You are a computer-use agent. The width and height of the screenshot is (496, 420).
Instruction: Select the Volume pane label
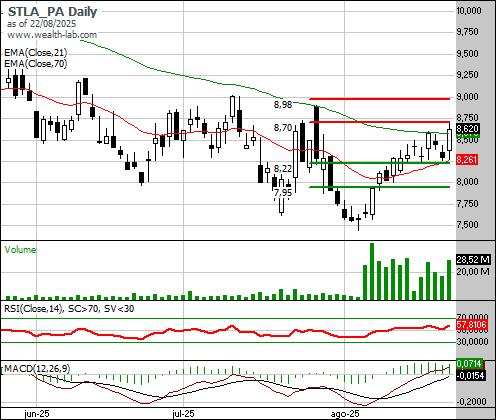20,250
